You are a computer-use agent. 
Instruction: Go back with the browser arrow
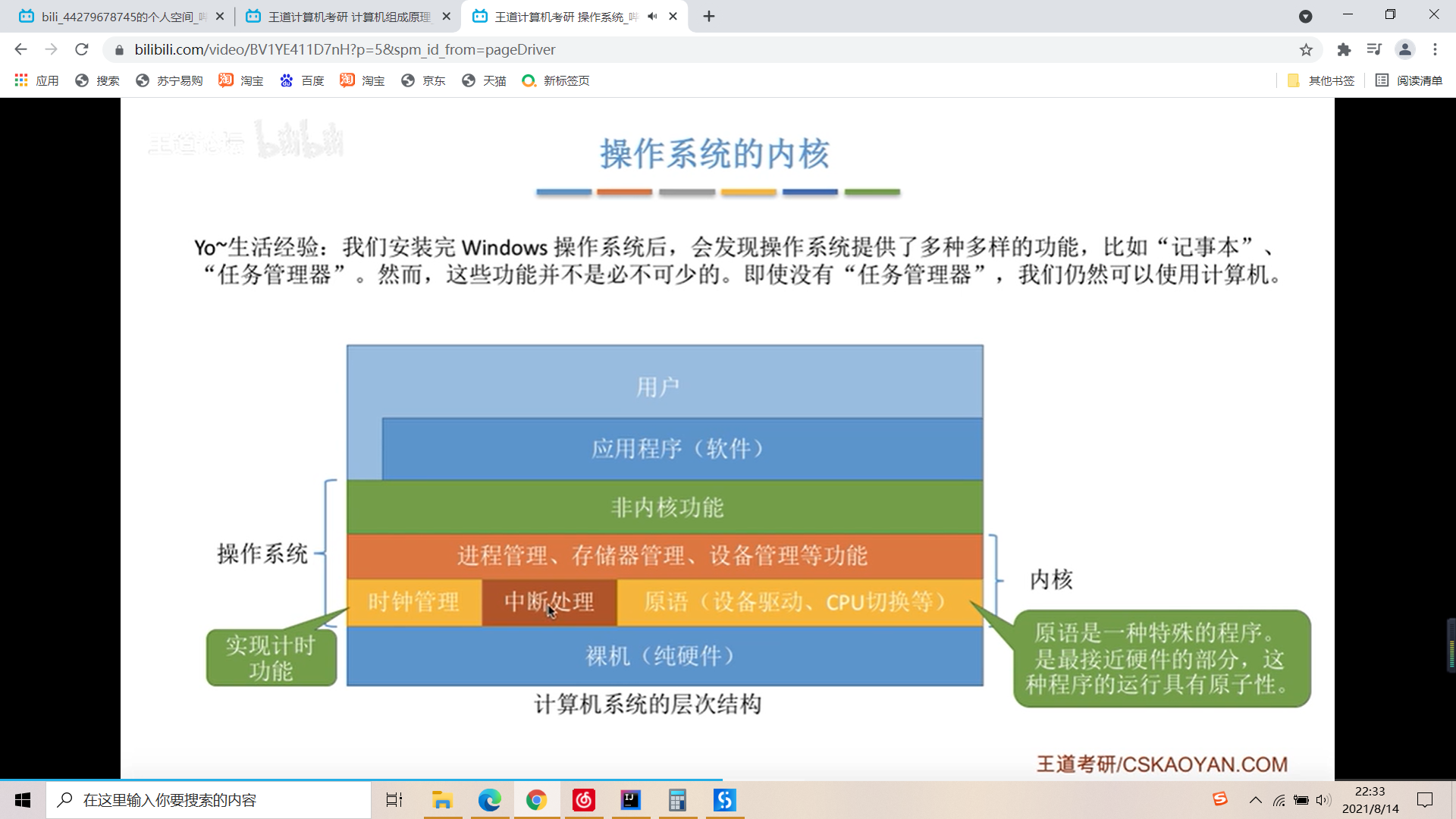(x=20, y=49)
